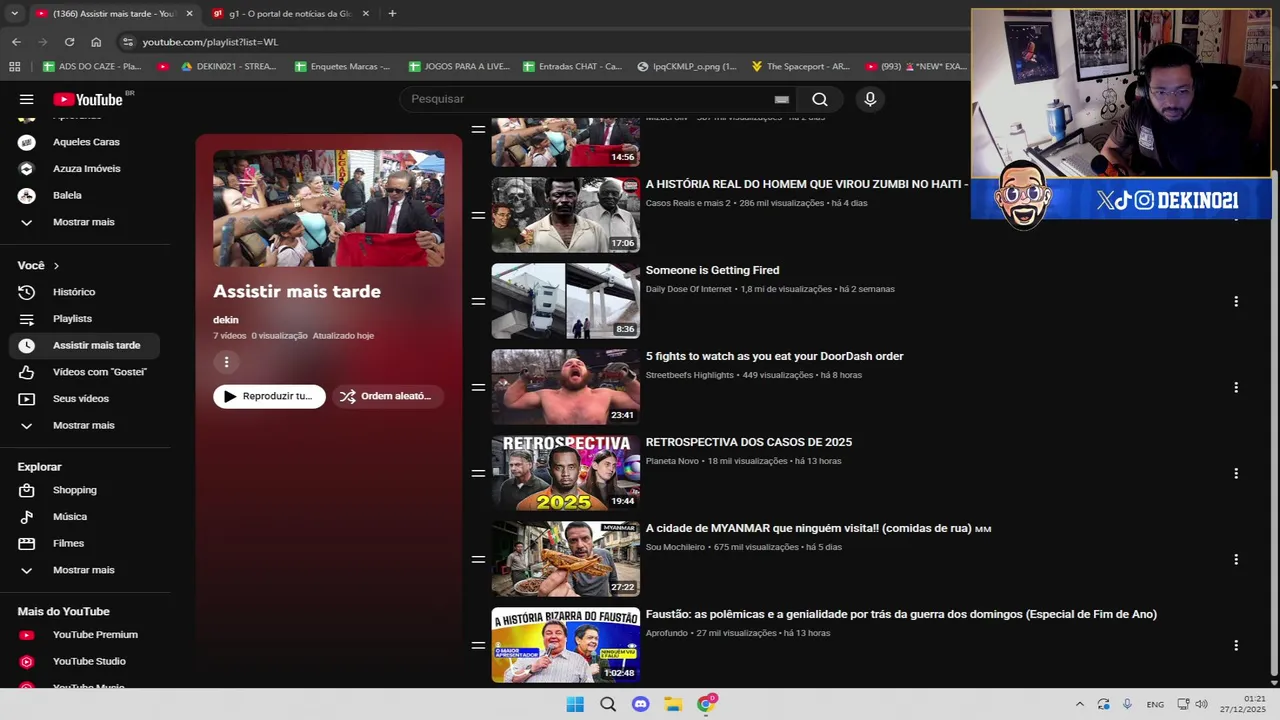Open File Explorer from taskbar

click(673, 704)
